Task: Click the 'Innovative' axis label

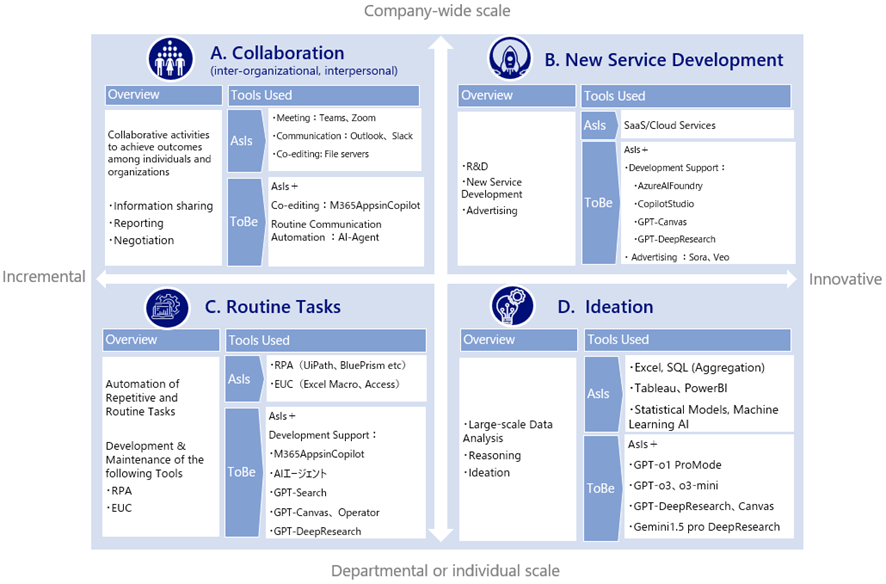Action: pos(845,280)
